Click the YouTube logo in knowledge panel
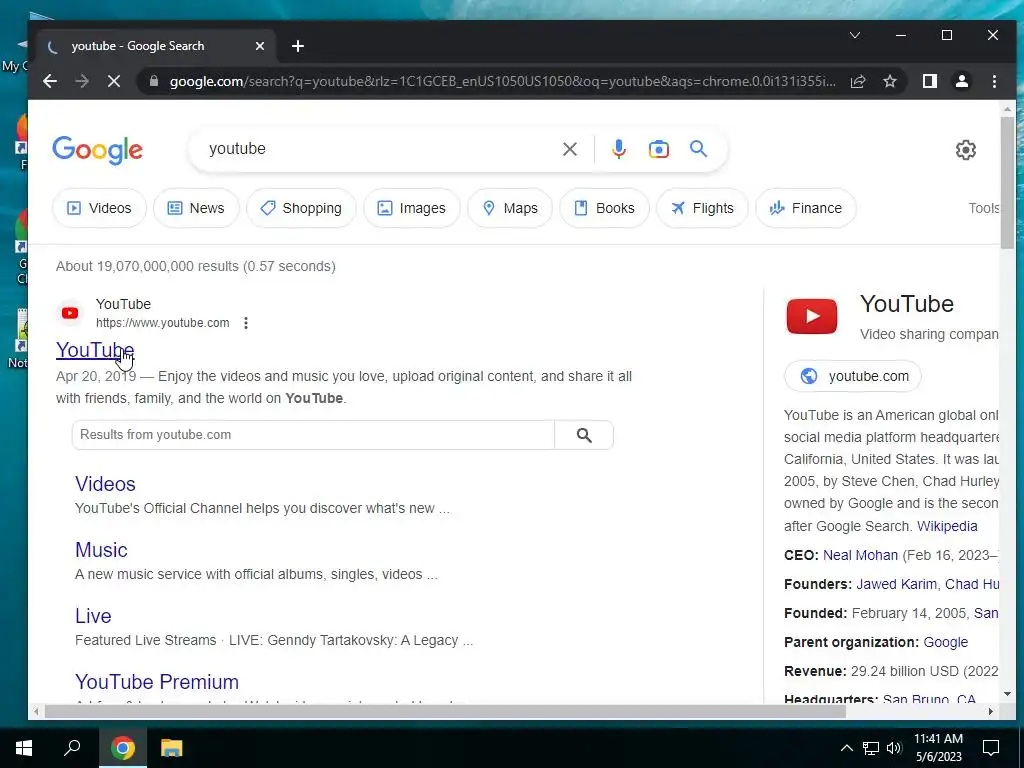1024x768 pixels. pos(812,316)
